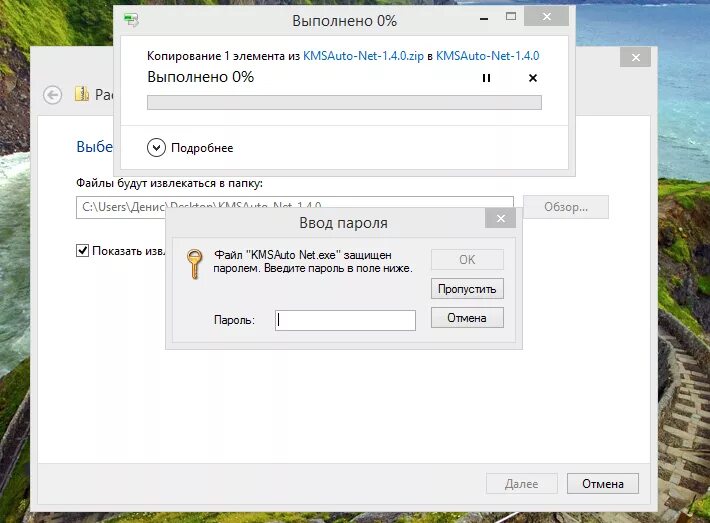Screen dimensions: 710x523
Task: Close the extraction wizard window
Action: [x=636, y=58]
